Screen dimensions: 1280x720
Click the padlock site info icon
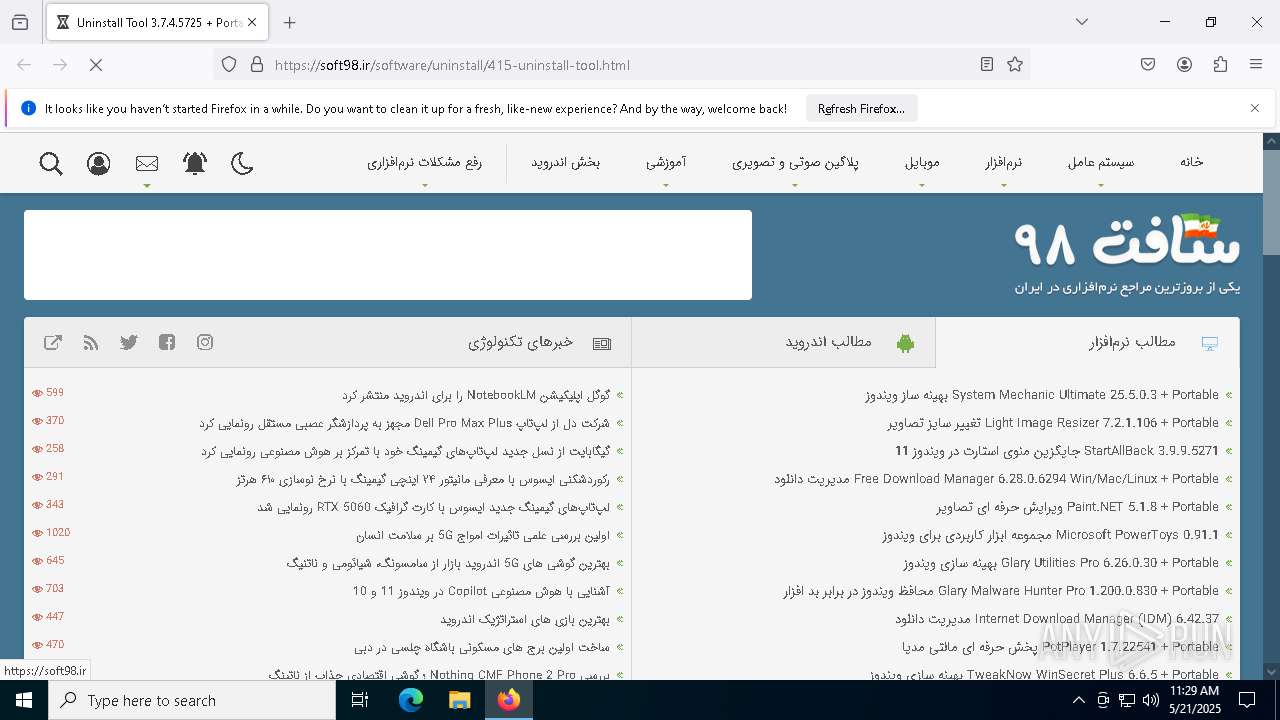coord(257,65)
